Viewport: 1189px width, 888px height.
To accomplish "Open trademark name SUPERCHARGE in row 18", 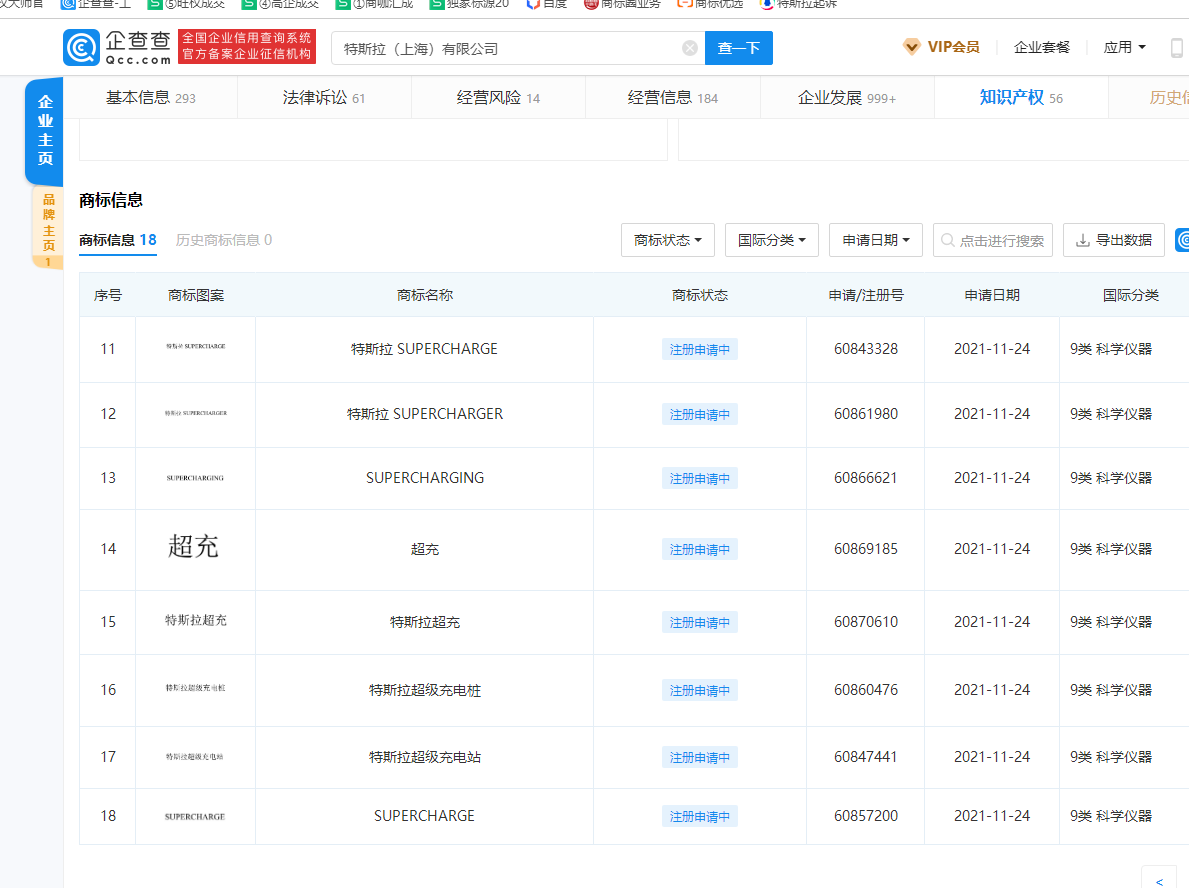I will point(425,816).
